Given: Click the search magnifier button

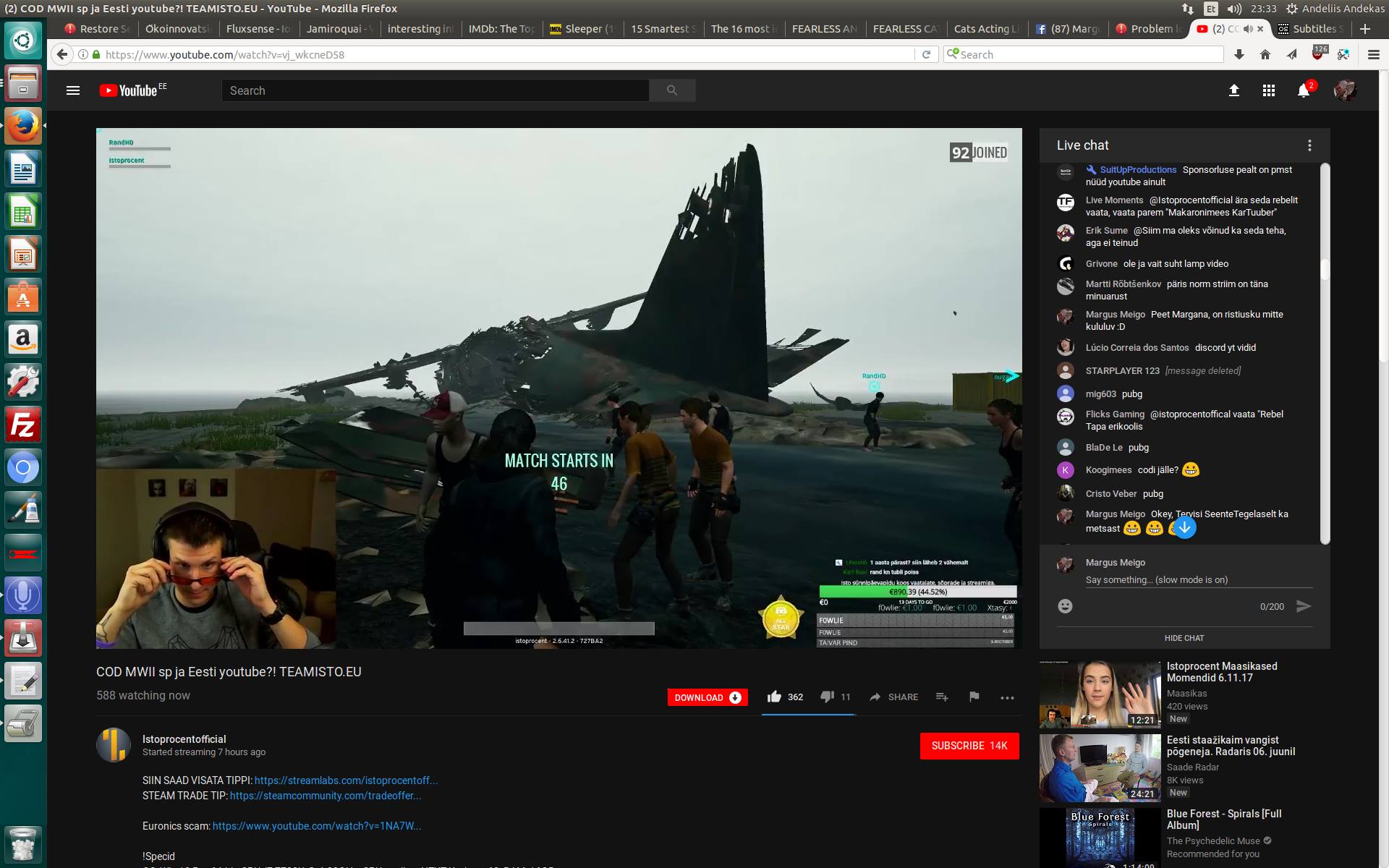Looking at the screenshot, I should coord(672,90).
